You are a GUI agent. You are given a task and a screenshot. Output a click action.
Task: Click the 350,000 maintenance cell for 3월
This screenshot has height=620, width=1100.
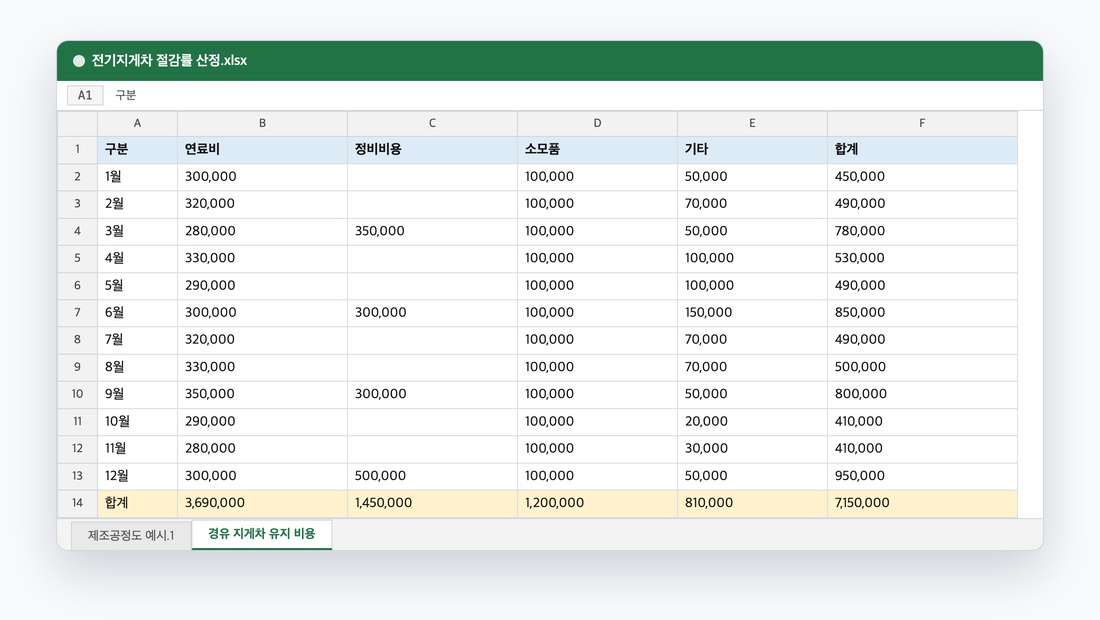tap(432, 231)
